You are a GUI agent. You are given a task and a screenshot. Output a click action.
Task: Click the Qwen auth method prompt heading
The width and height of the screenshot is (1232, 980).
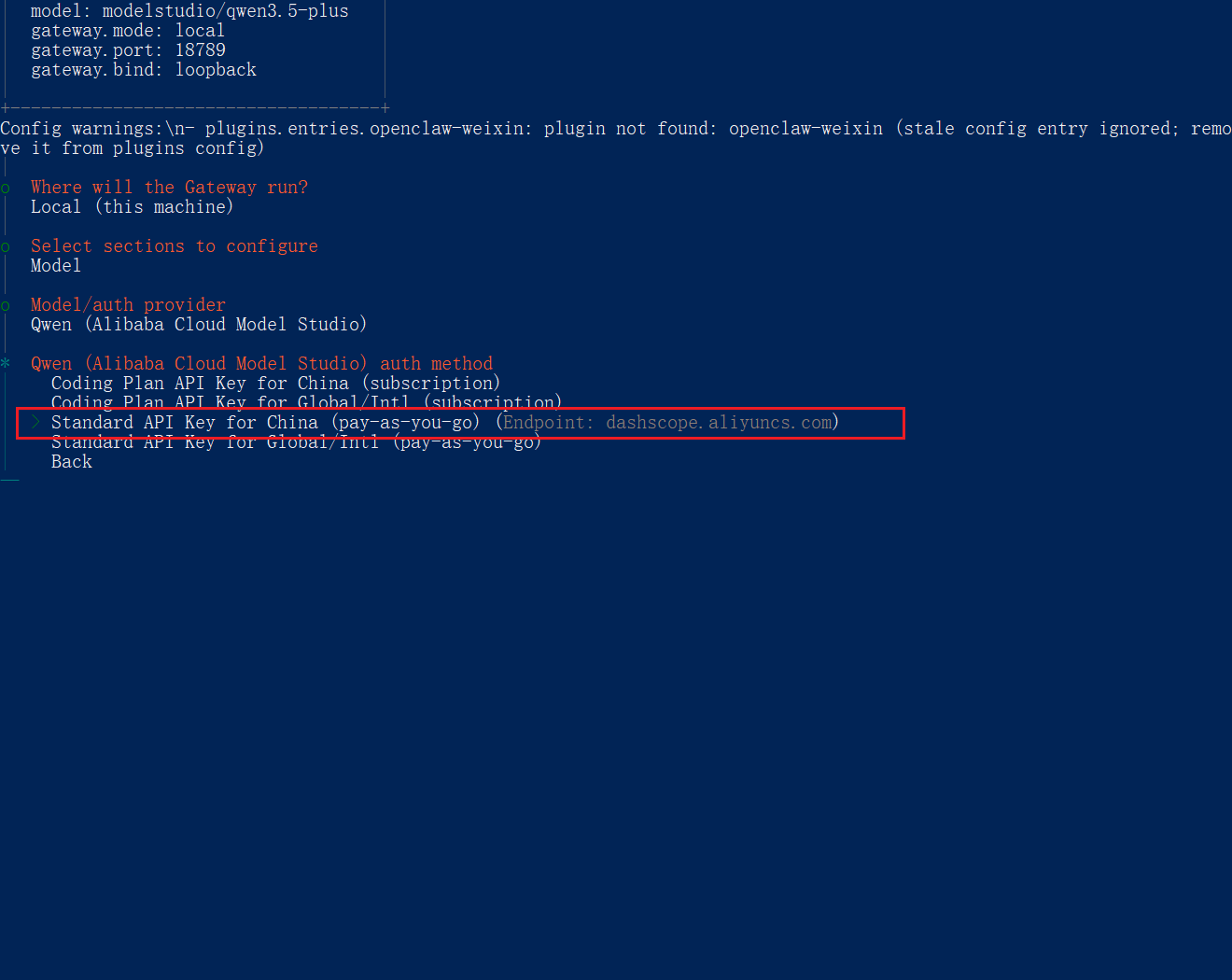pos(261,364)
